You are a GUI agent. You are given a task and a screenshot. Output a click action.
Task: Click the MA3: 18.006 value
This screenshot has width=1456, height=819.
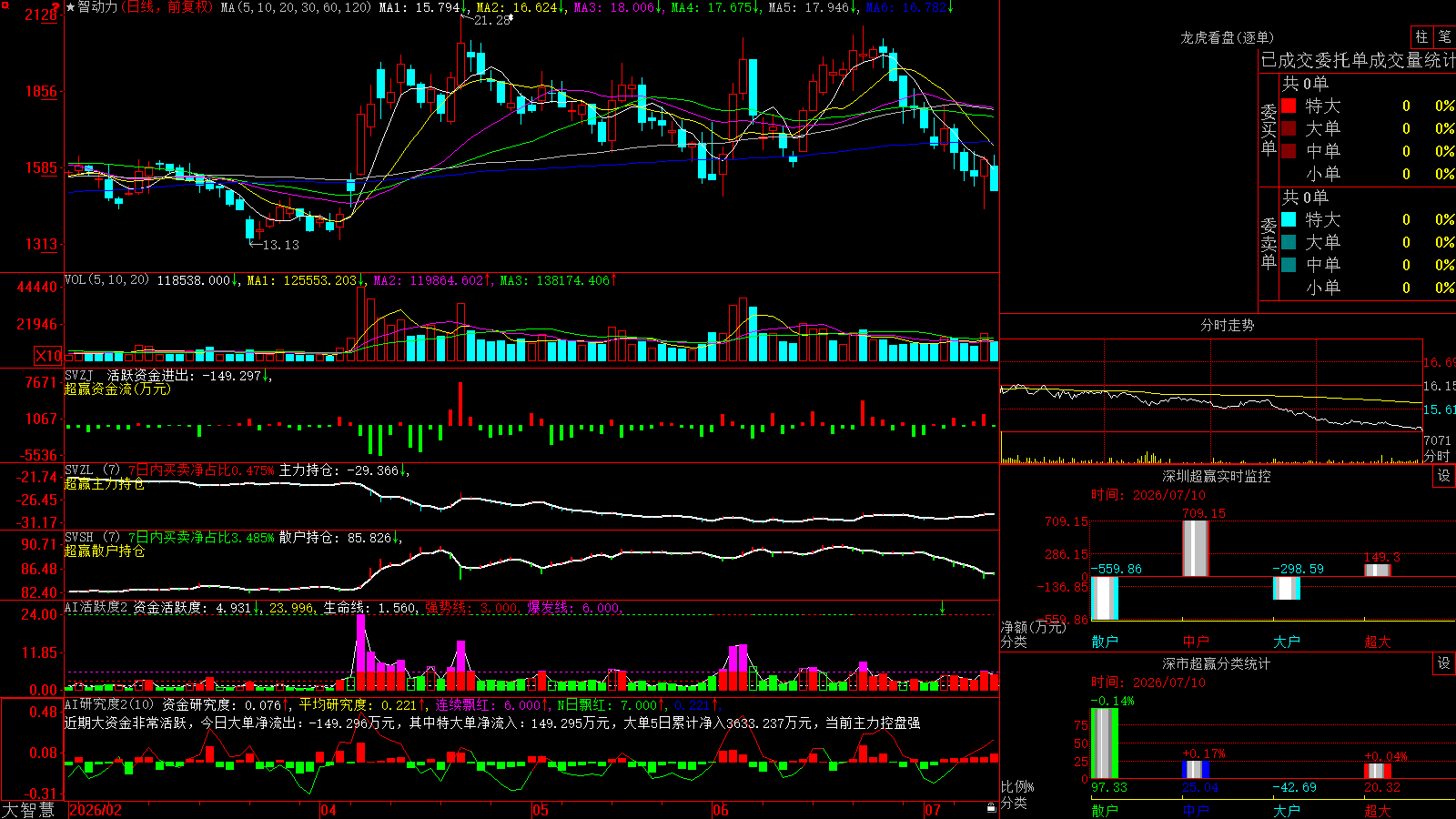614,7
